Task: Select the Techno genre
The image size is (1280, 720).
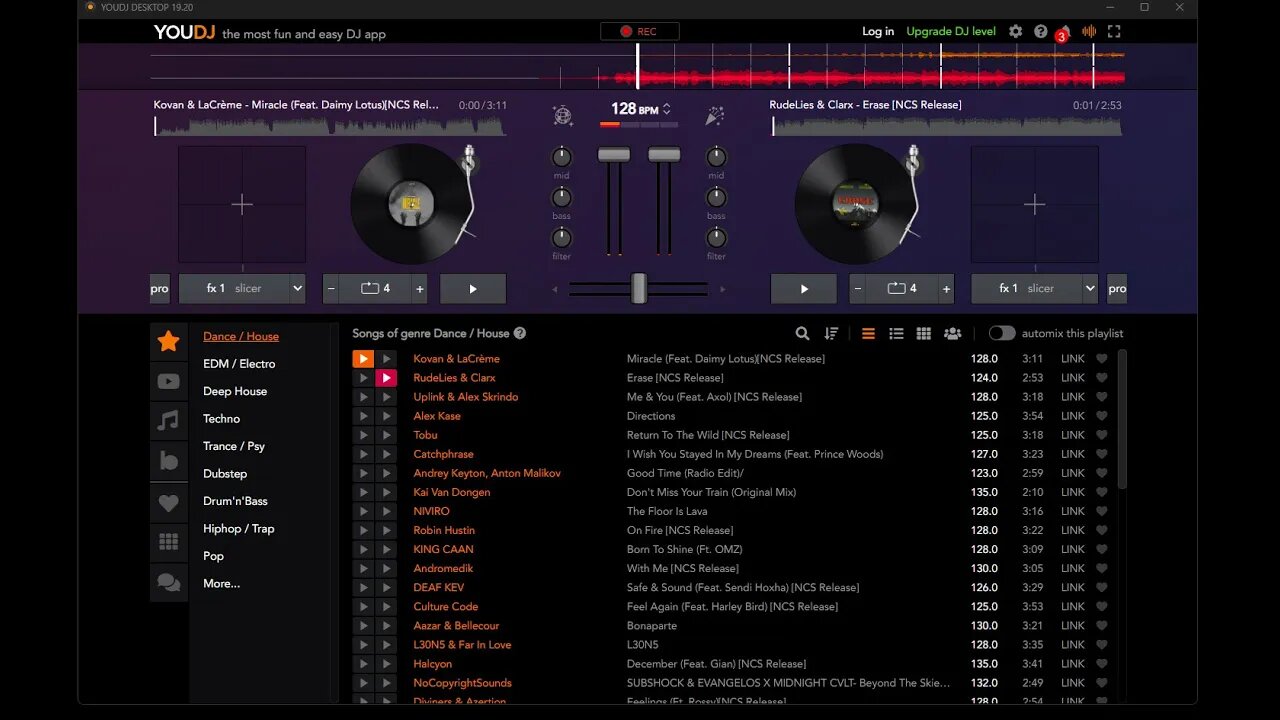Action: (x=222, y=419)
